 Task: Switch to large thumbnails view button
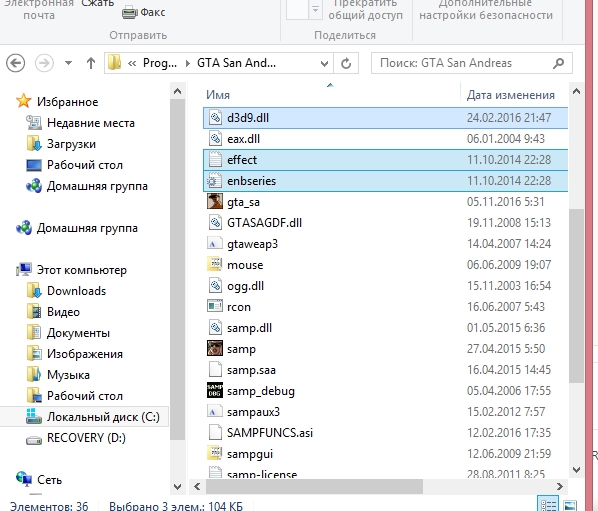coord(570,505)
